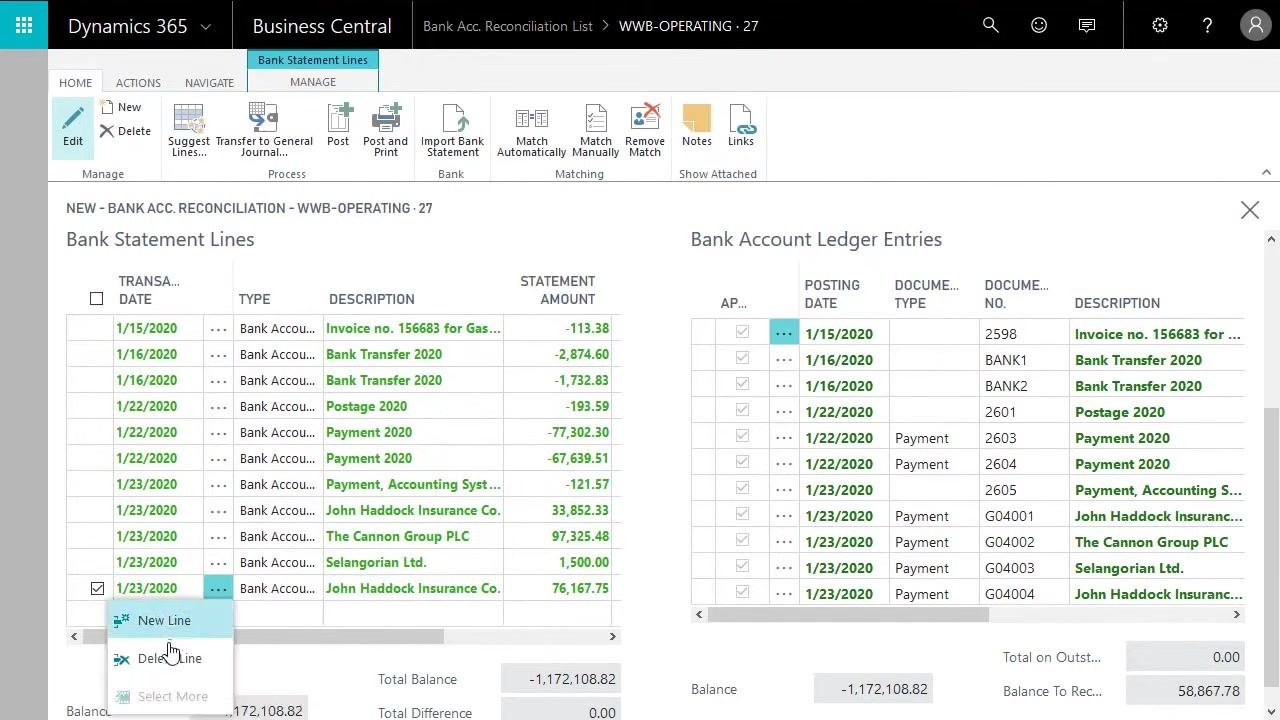Open the app launcher waffle menu
This screenshot has width=1280, height=720.
coord(24,25)
